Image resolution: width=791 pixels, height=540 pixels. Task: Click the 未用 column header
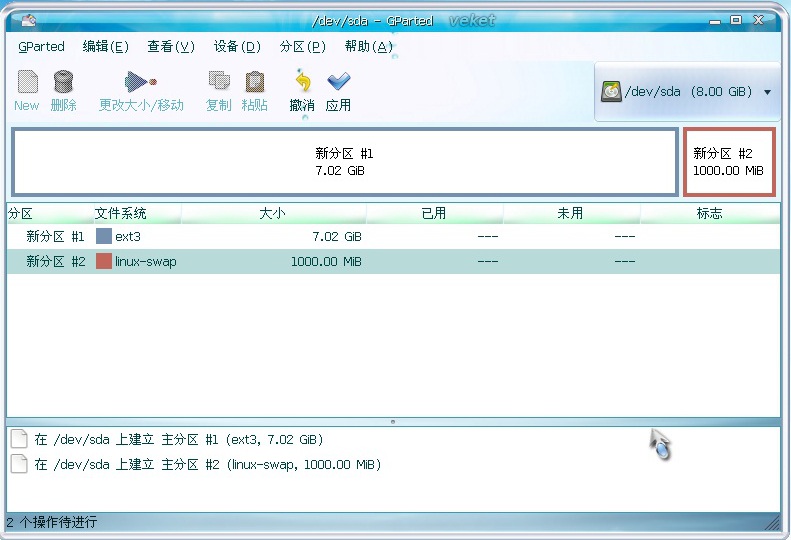572,213
